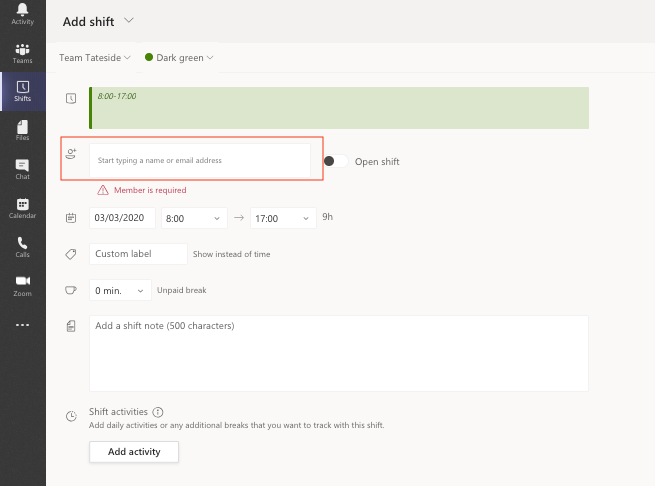
Task: Select the Shifts app icon
Action: pos(23,91)
